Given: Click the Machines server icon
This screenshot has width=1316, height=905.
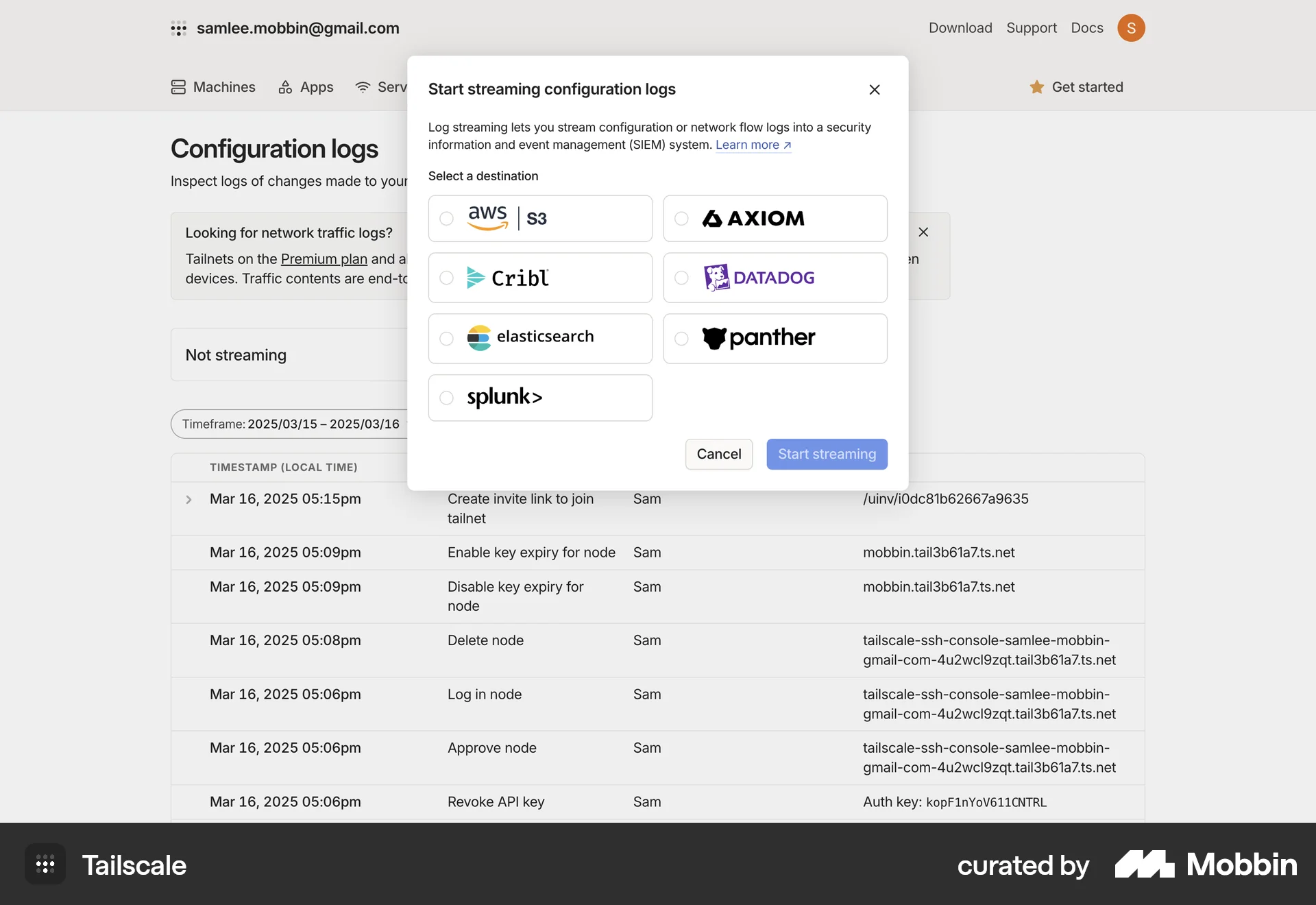Looking at the screenshot, I should (178, 87).
